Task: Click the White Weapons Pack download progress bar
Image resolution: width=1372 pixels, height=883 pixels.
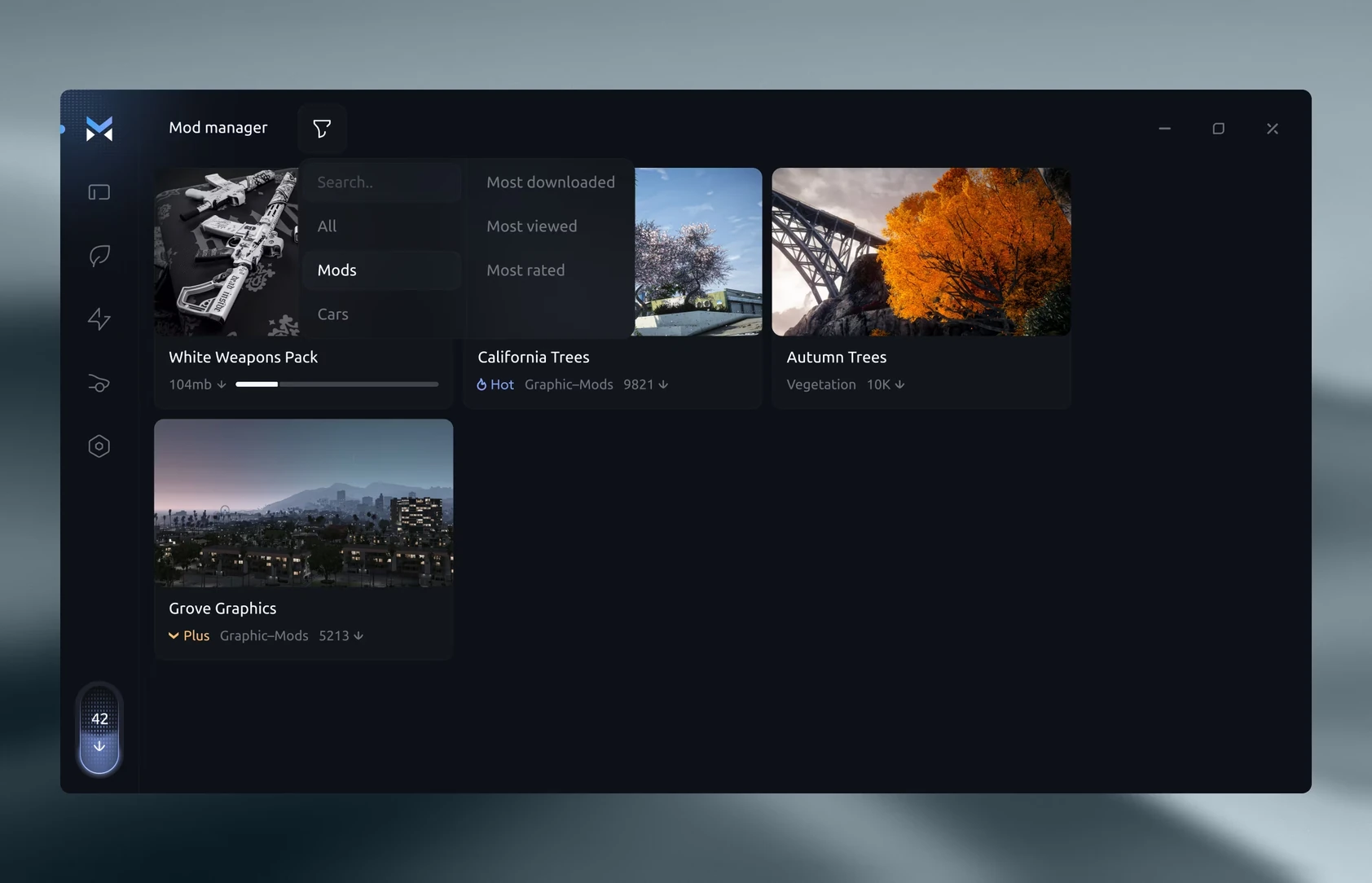Action: coord(336,384)
